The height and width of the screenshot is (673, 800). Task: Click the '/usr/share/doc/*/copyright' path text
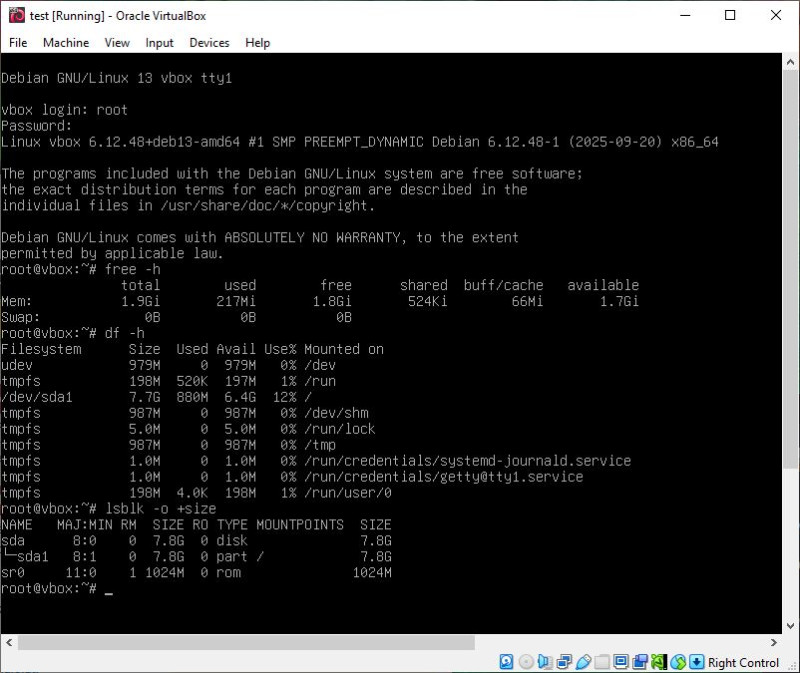pyautogui.click(x=264, y=205)
